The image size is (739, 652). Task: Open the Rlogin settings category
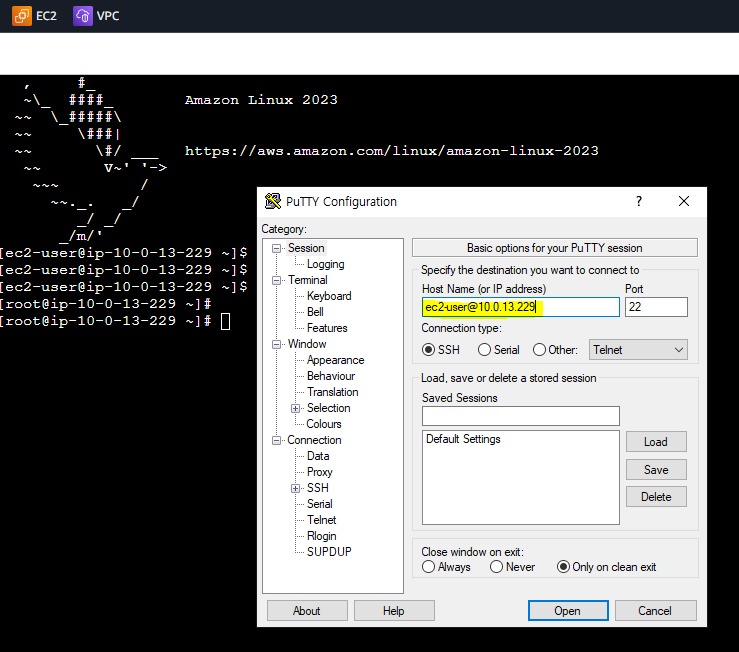click(x=321, y=536)
